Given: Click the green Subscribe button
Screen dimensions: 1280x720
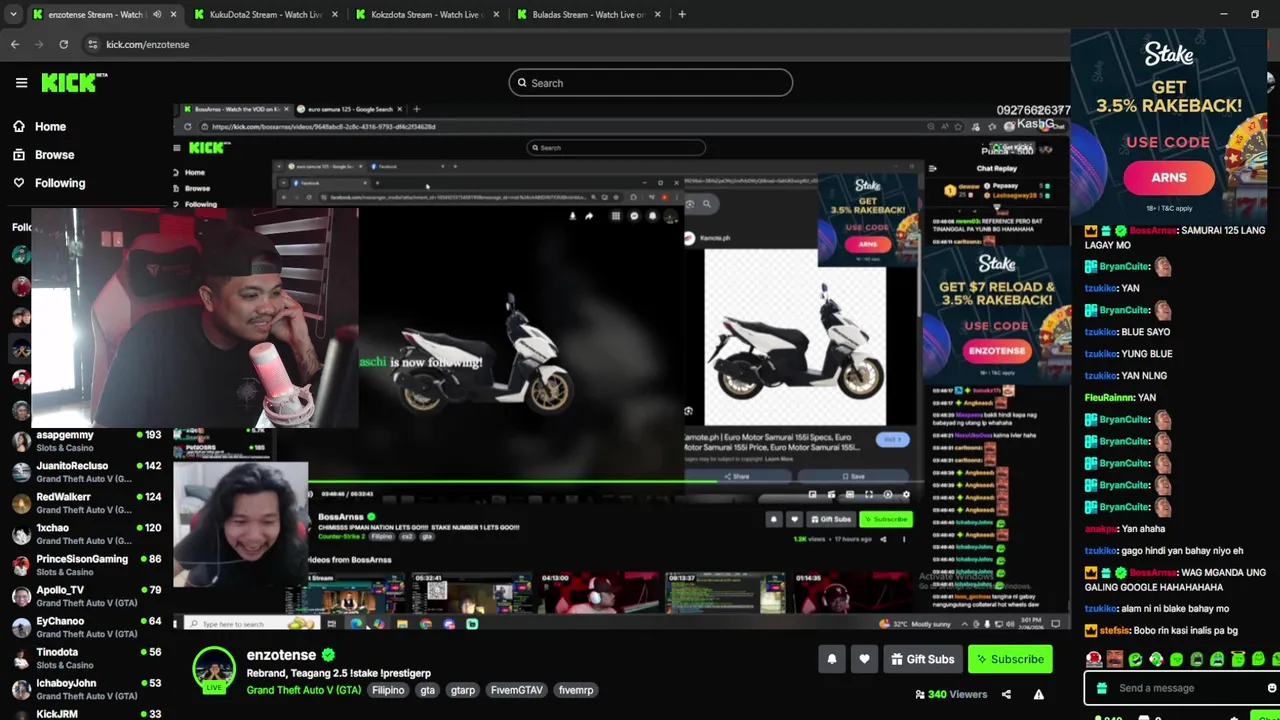Looking at the screenshot, I should pyautogui.click(x=1010, y=659).
